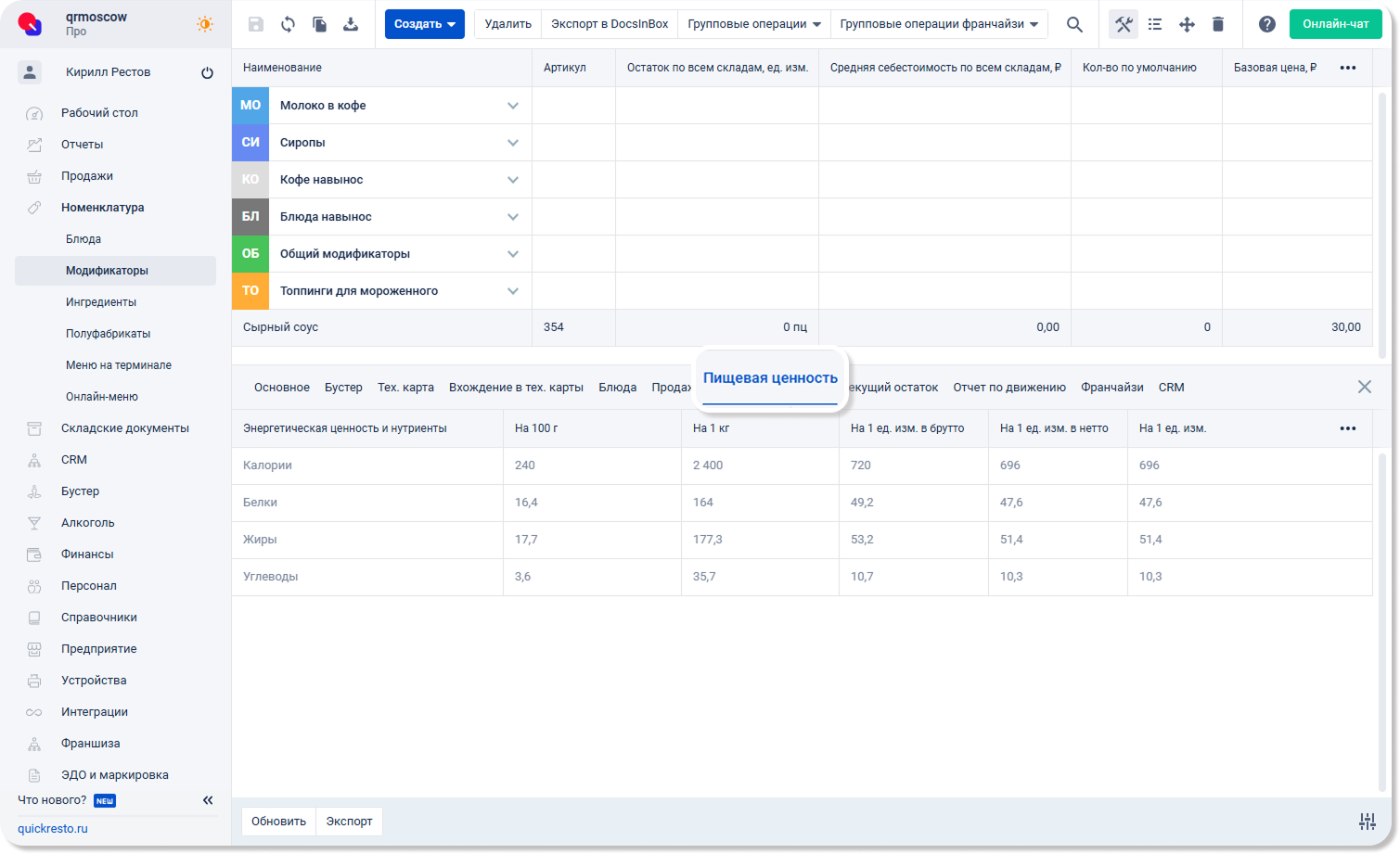Select the Сырный соус row
The height and width of the screenshot is (854, 1400).
803,327
